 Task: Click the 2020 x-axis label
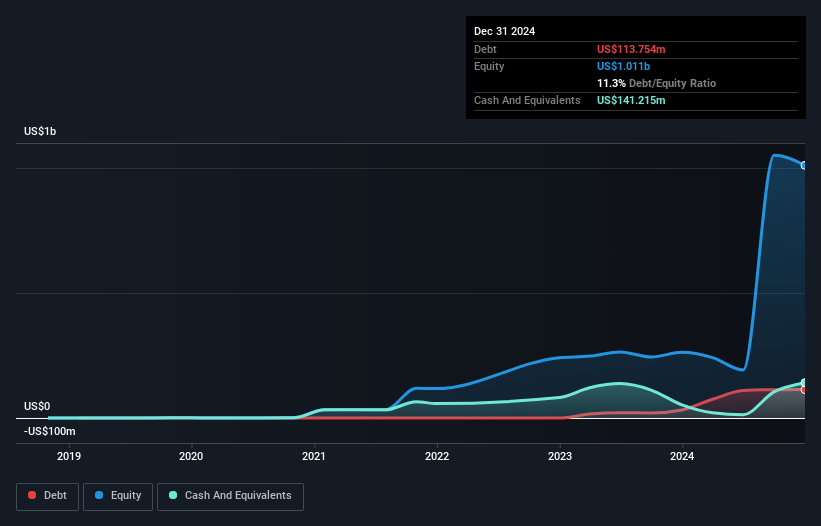click(191, 456)
